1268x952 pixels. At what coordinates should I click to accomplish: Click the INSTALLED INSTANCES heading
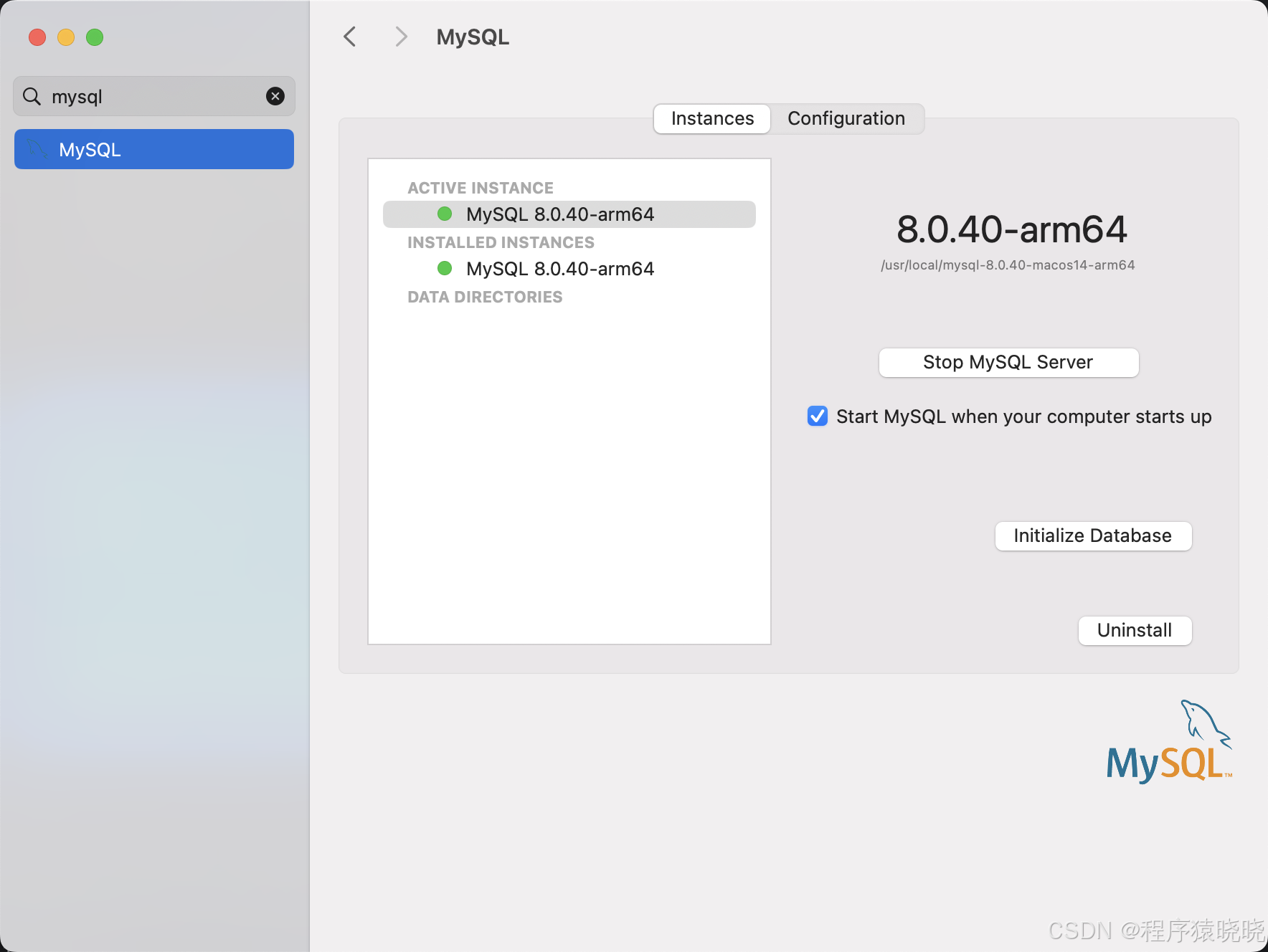501,242
